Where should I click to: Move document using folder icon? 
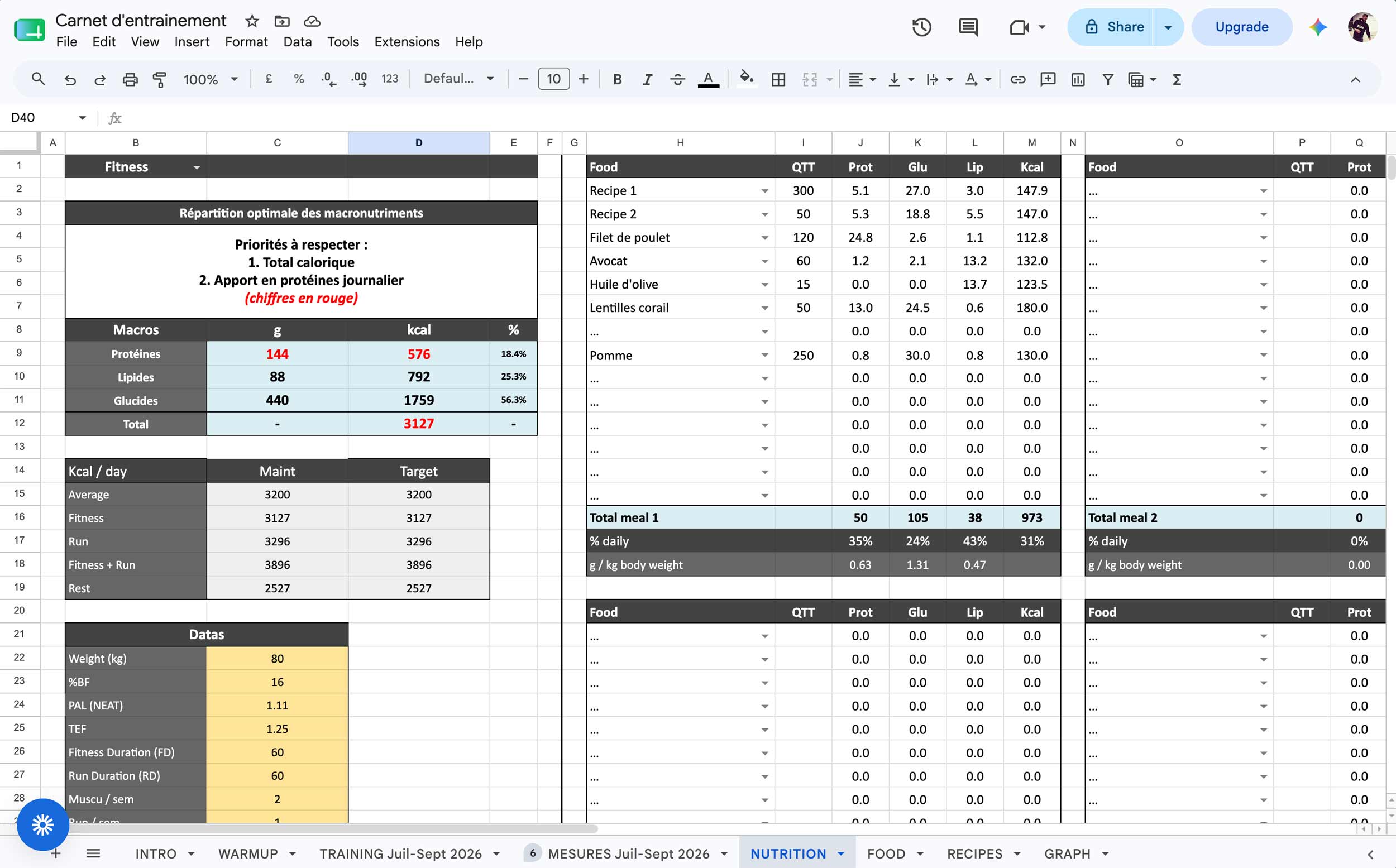[282, 21]
